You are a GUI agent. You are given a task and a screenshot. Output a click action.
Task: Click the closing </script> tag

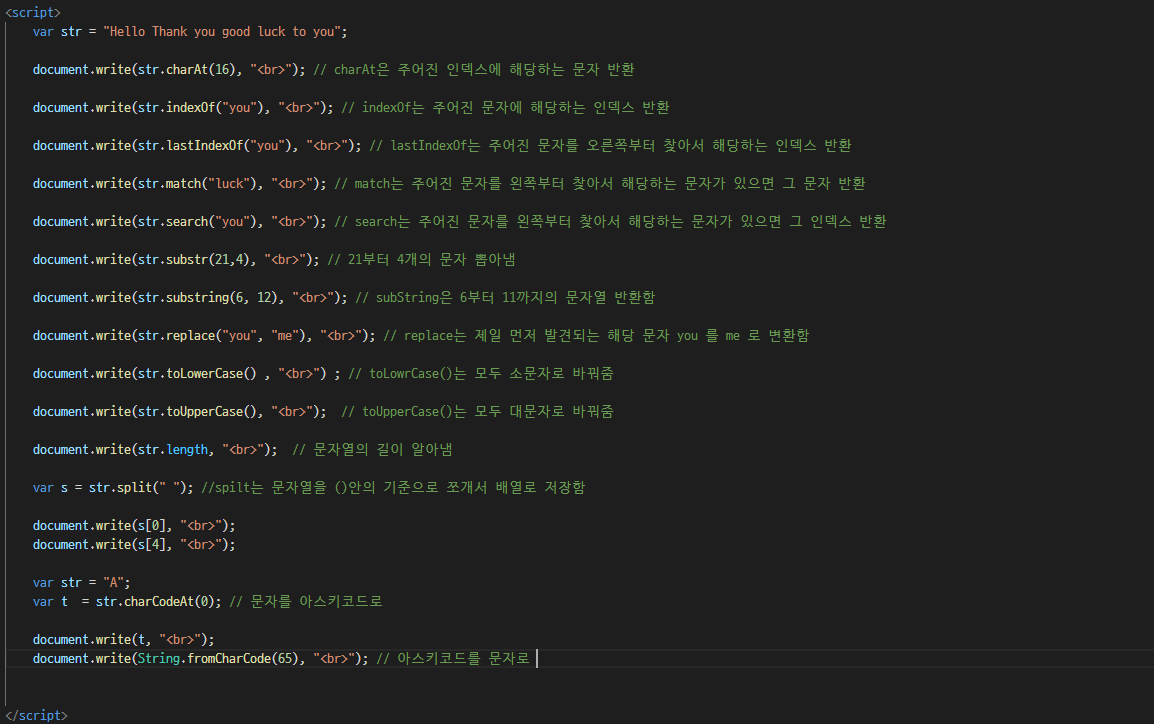point(36,715)
